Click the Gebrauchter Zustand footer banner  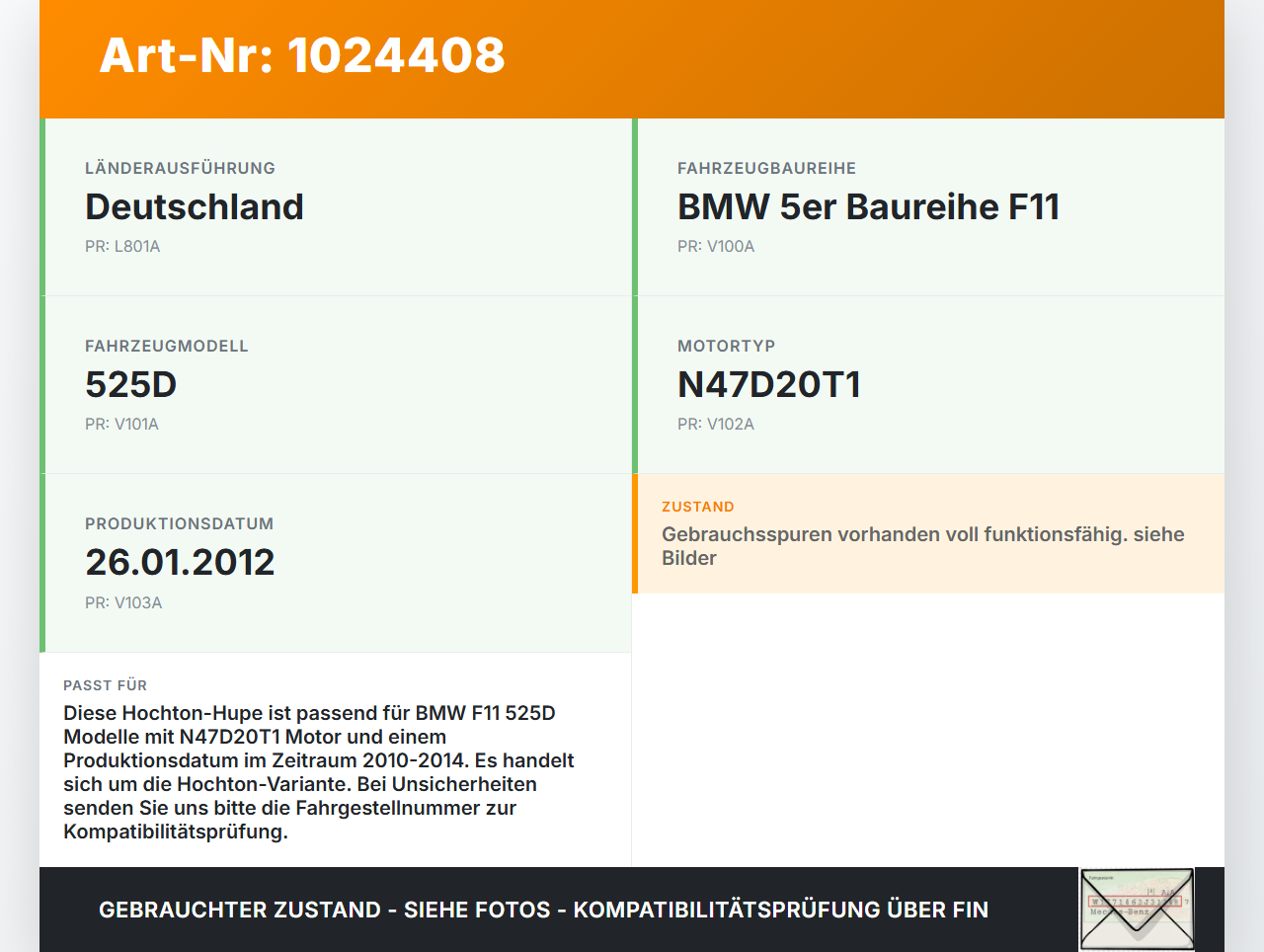[x=543, y=909]
